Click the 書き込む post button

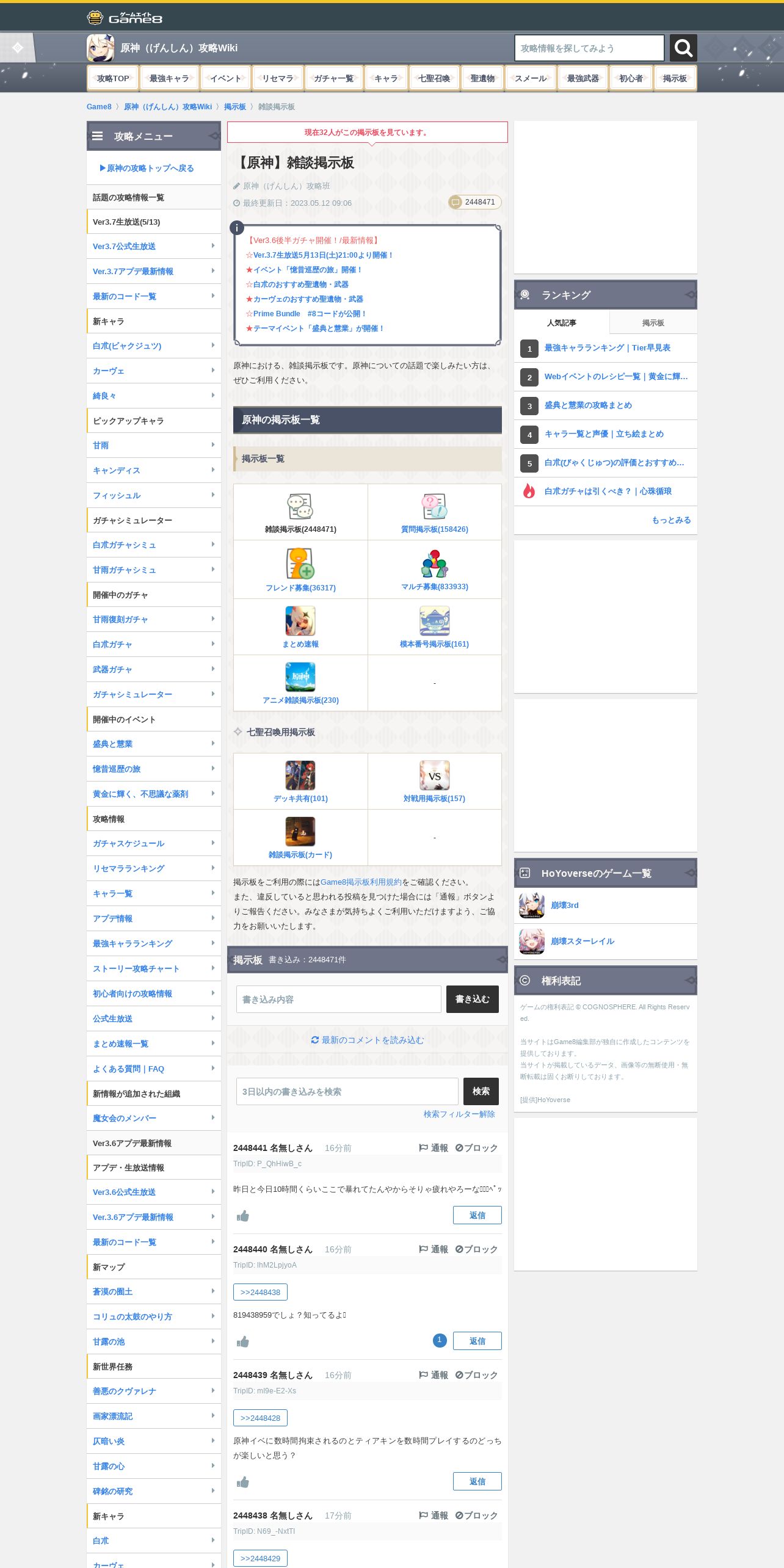tap(472, 999)
